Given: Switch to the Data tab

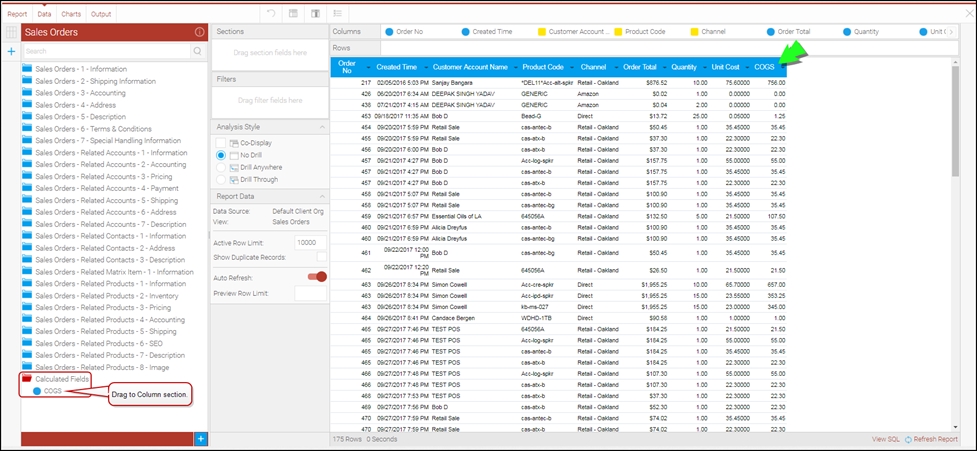Looking at the screenshot, I should tap(44, 14).
